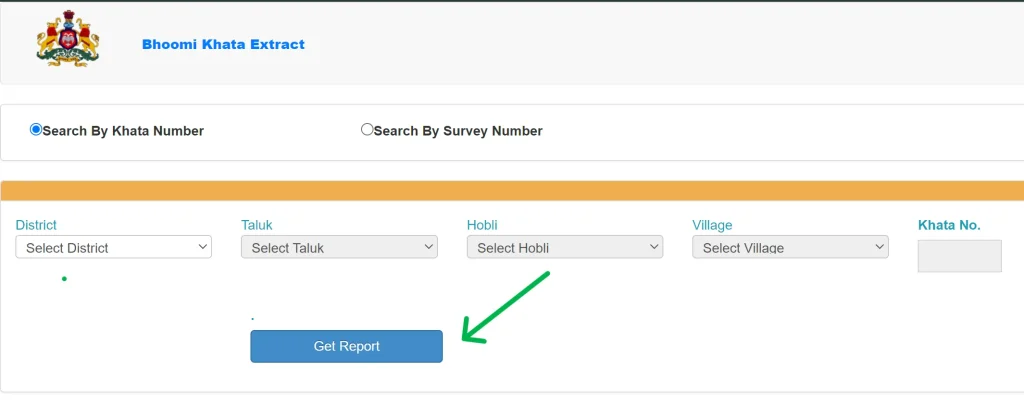
Task: Click the orange header bar above the form
Action: click(x=512, y=191)
